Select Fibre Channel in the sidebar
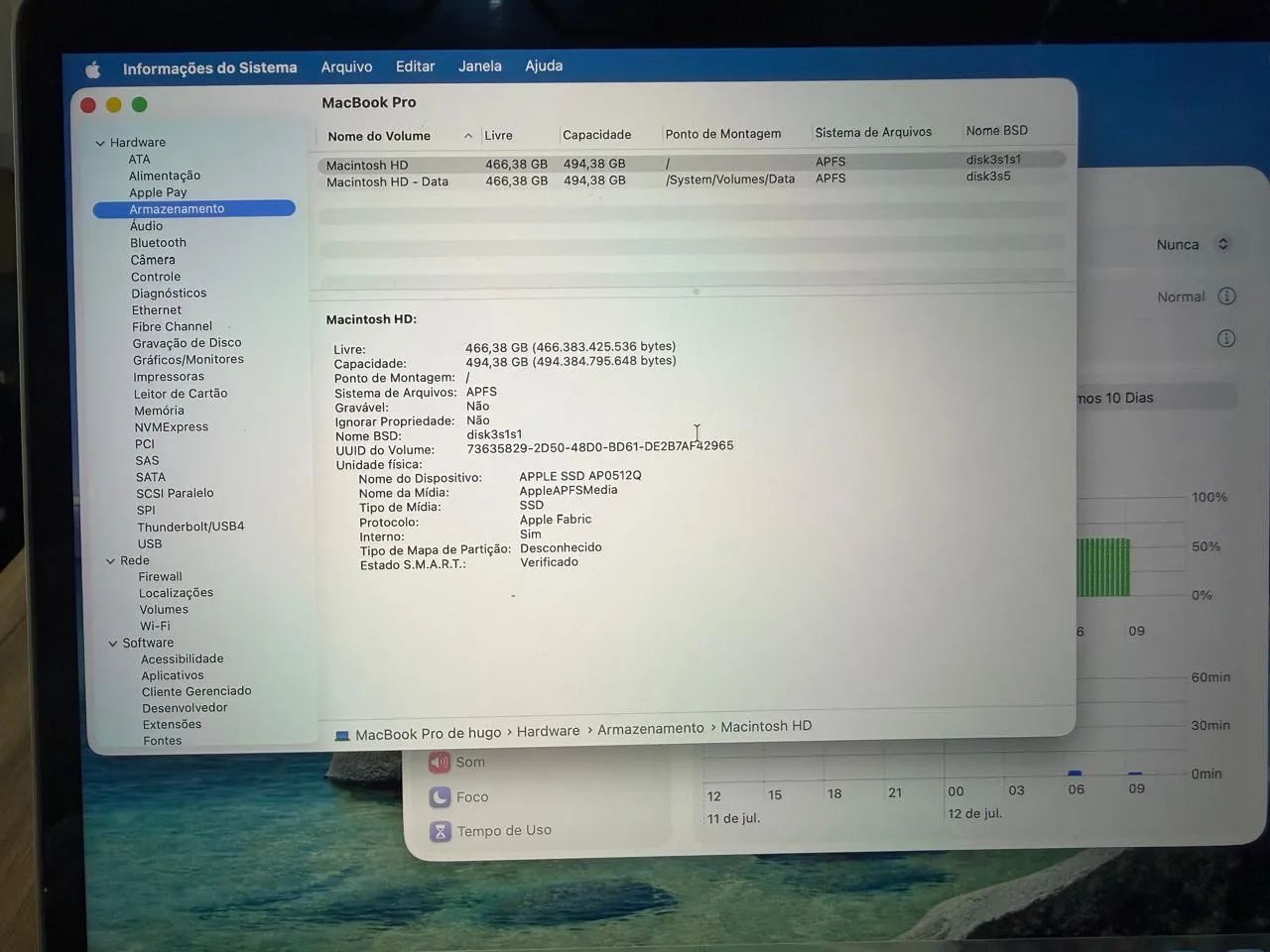This screenshot has width=1270, height=952. [172, 326]
